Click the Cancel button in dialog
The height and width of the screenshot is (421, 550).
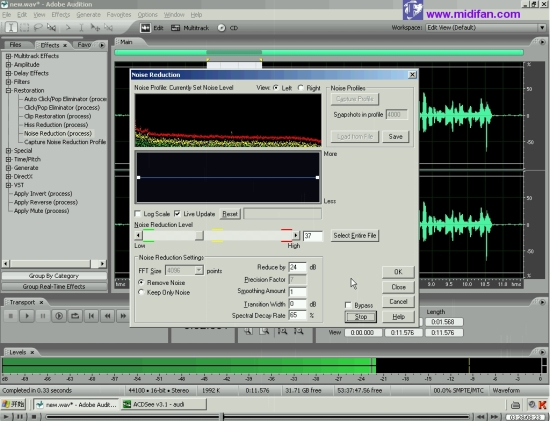tap(398, 302)
